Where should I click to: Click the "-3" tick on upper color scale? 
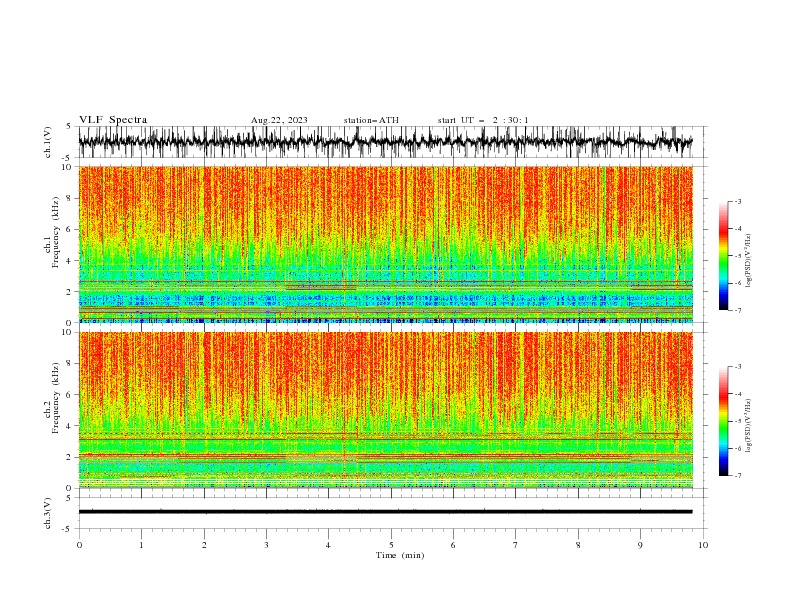tap(737, 201)
